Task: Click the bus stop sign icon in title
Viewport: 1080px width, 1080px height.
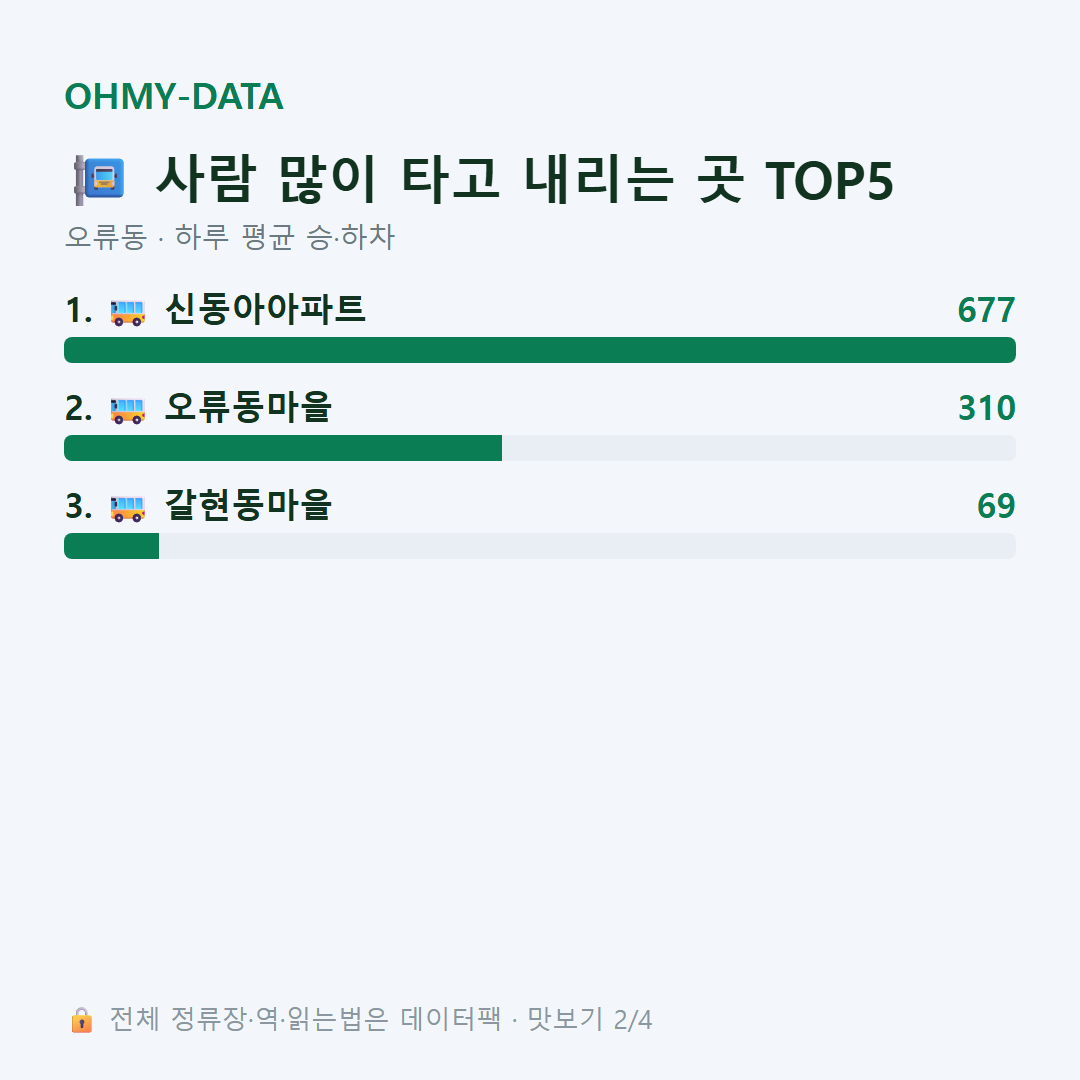Action: (x=100, y=180)
